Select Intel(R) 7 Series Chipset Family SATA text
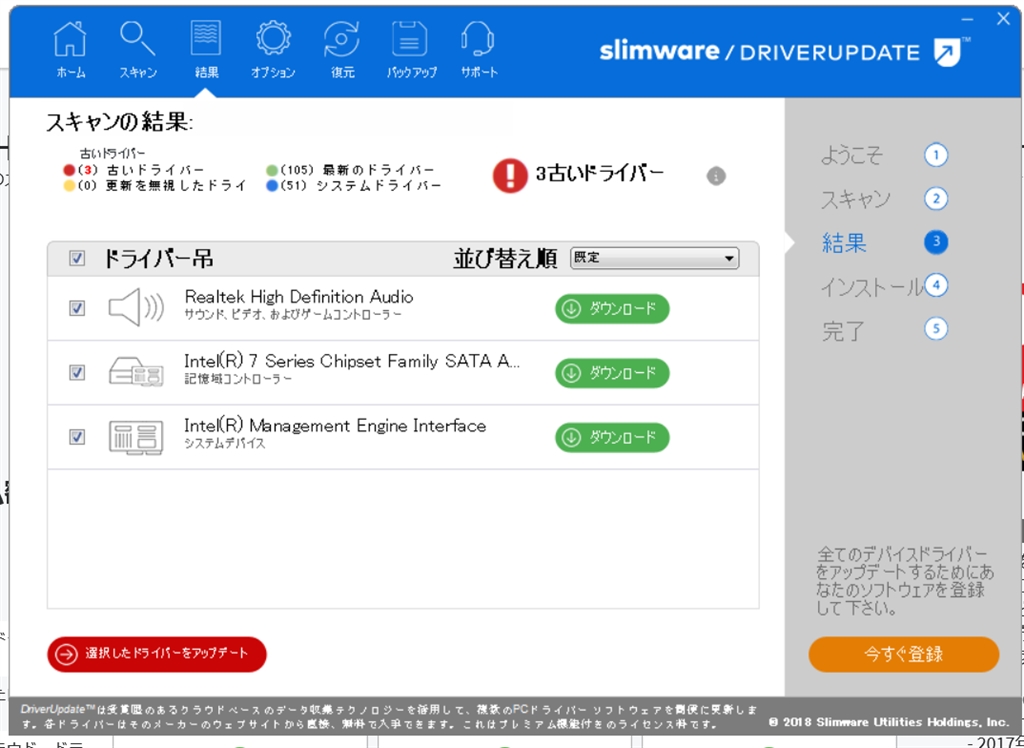 point(353,361)
